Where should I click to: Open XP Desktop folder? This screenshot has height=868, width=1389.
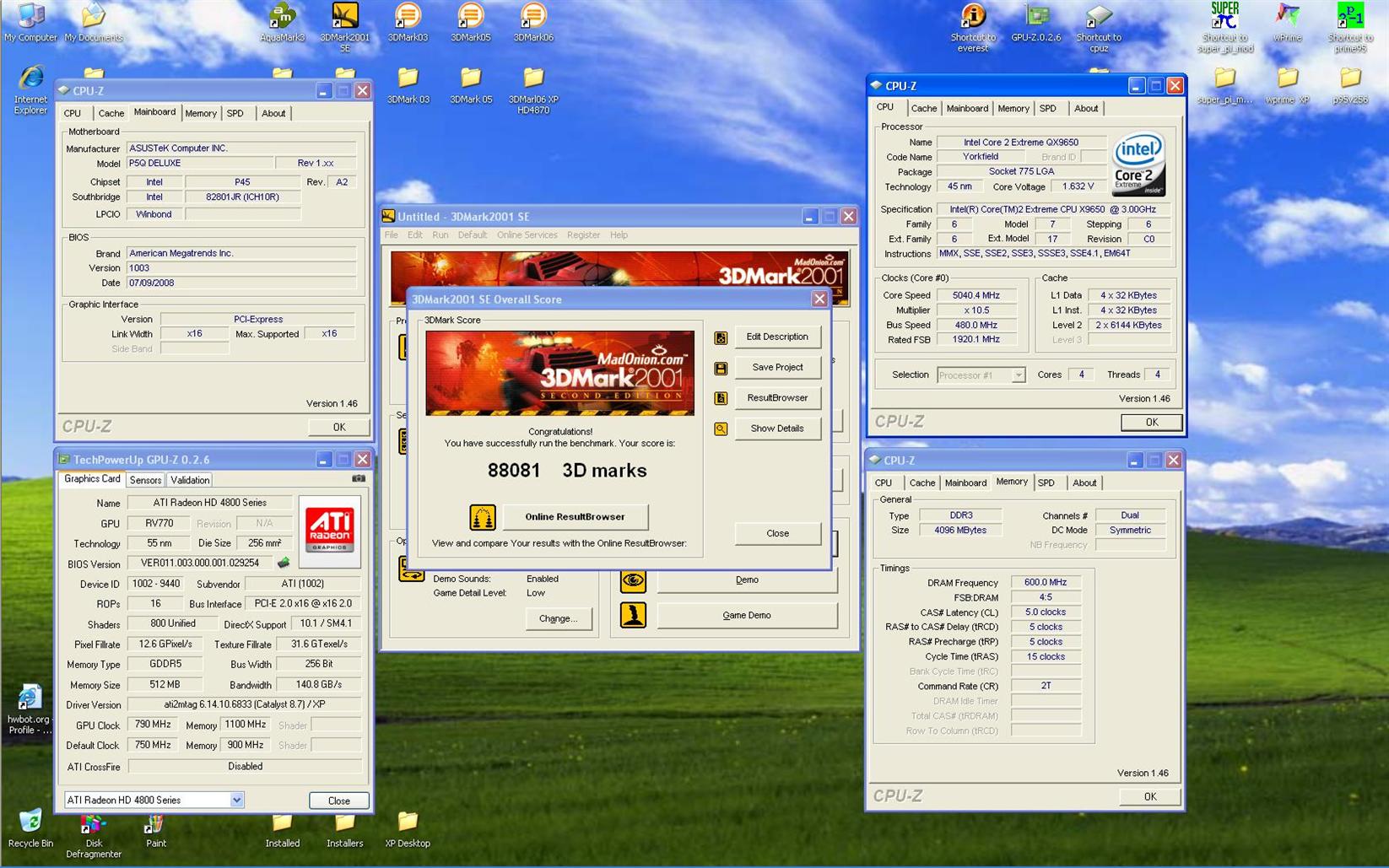408,831
